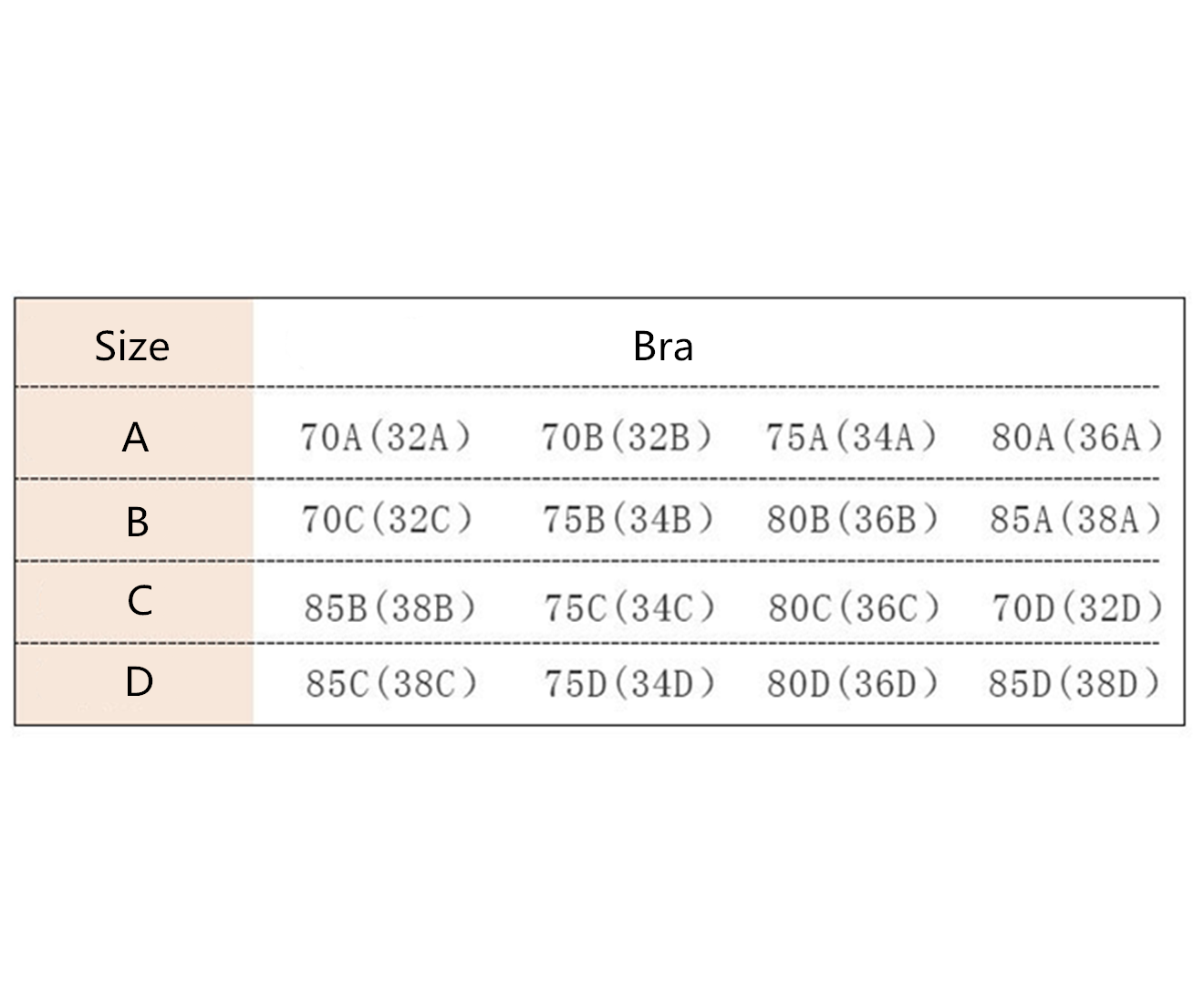Click the Bra column header

[663, 347]
